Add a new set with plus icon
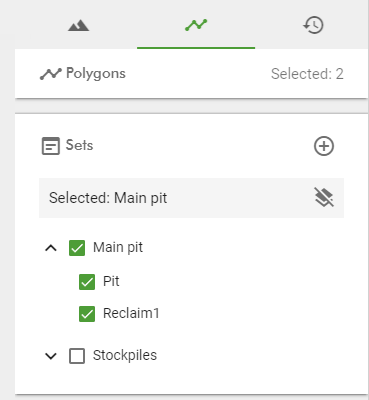The width and height of the screenshot is (369, 400). 324,146
